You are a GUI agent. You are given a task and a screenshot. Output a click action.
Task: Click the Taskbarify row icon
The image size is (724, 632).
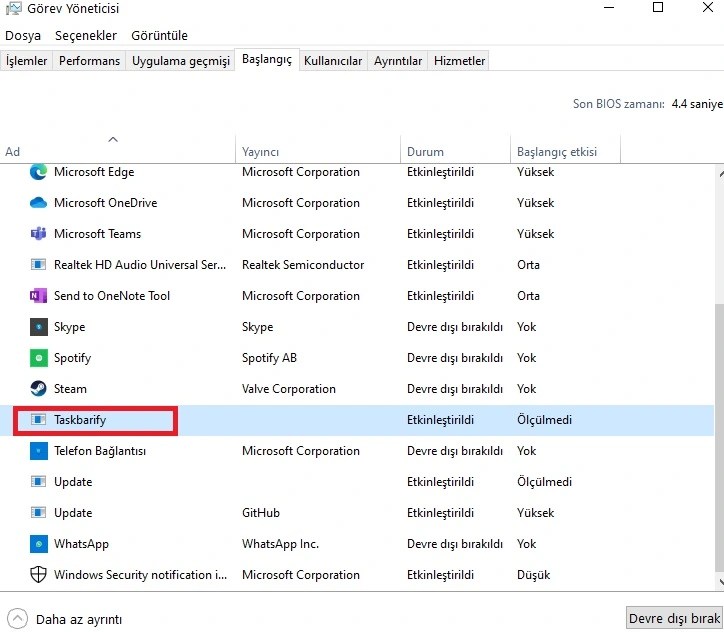(x=38, y=420)
